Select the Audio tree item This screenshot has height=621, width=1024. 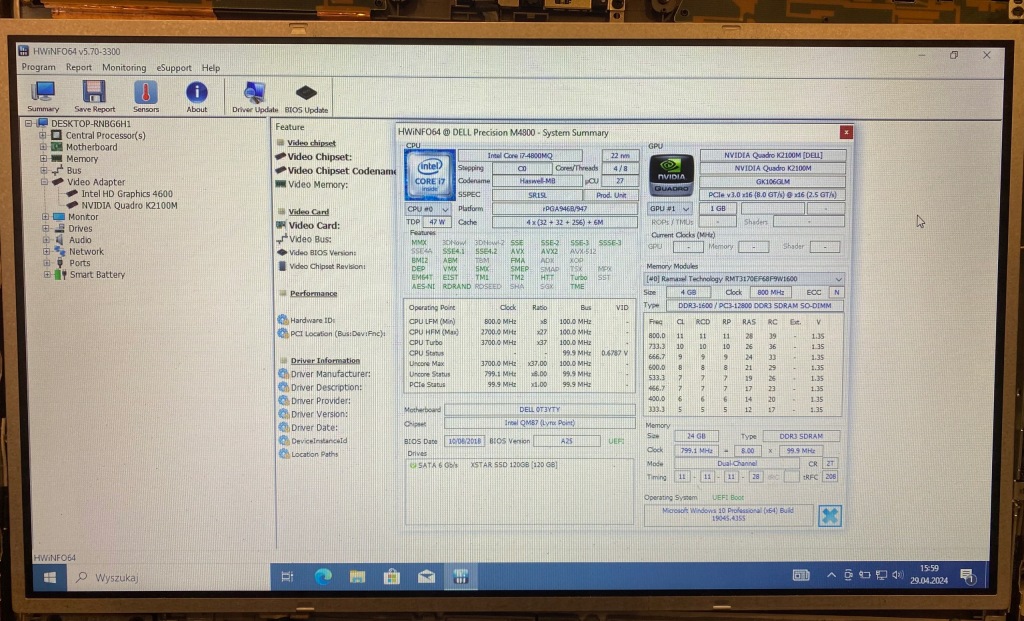80,240
